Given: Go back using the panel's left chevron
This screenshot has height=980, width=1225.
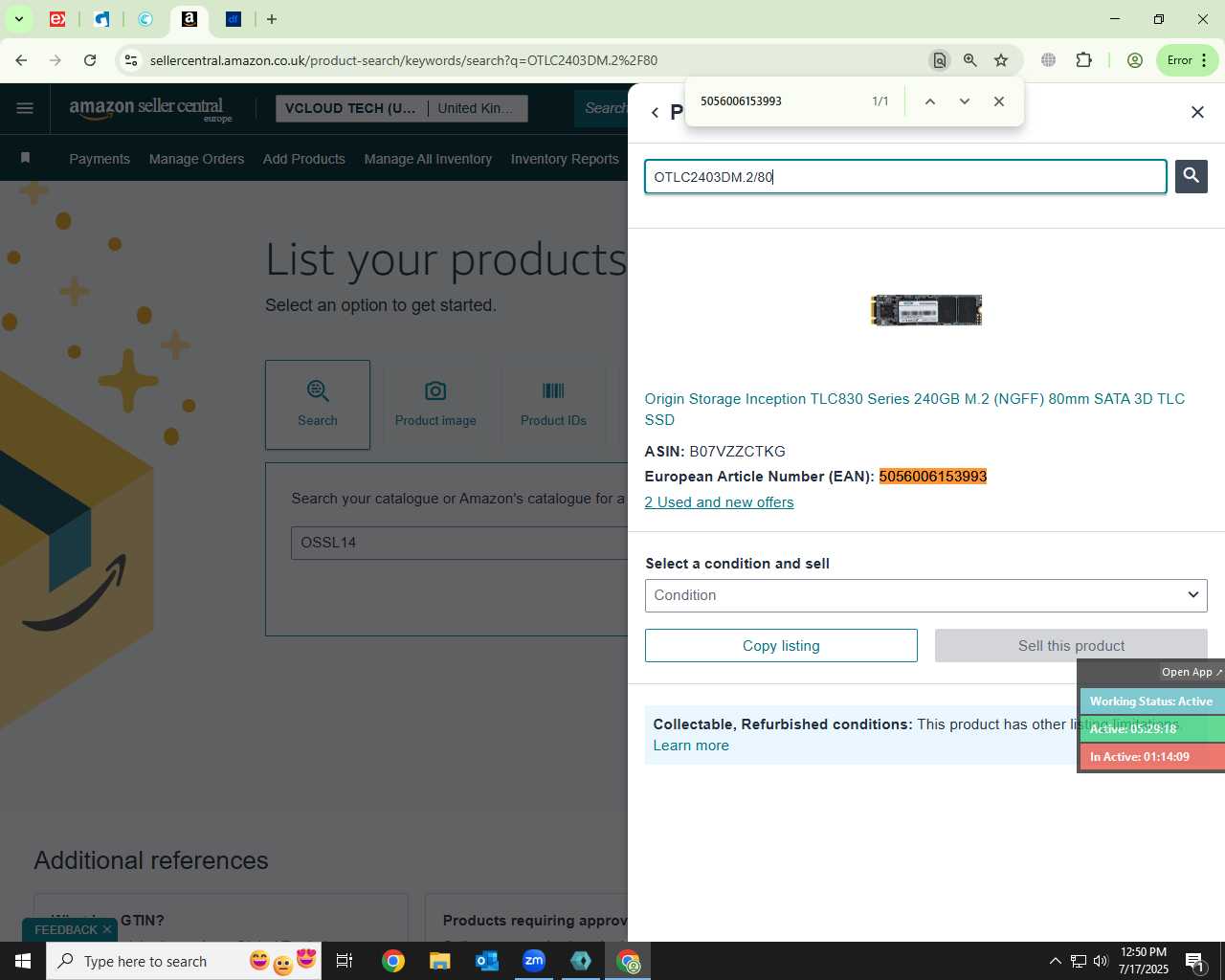Looking at the screenshot, I should click(x=655, y=112).
